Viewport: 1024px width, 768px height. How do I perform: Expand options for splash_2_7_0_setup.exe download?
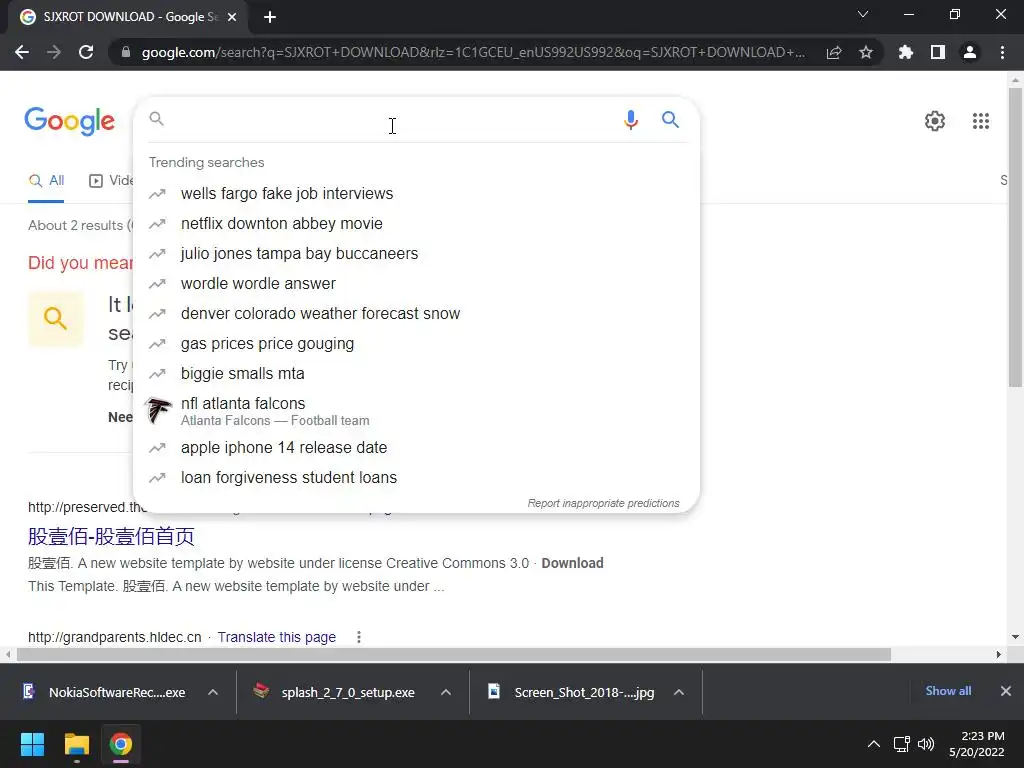click(446, 692)
